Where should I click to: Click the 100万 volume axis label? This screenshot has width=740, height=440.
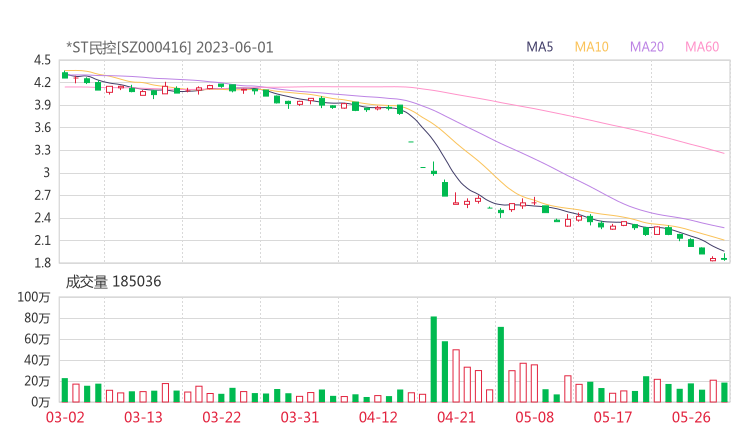[x=34, y=297]
